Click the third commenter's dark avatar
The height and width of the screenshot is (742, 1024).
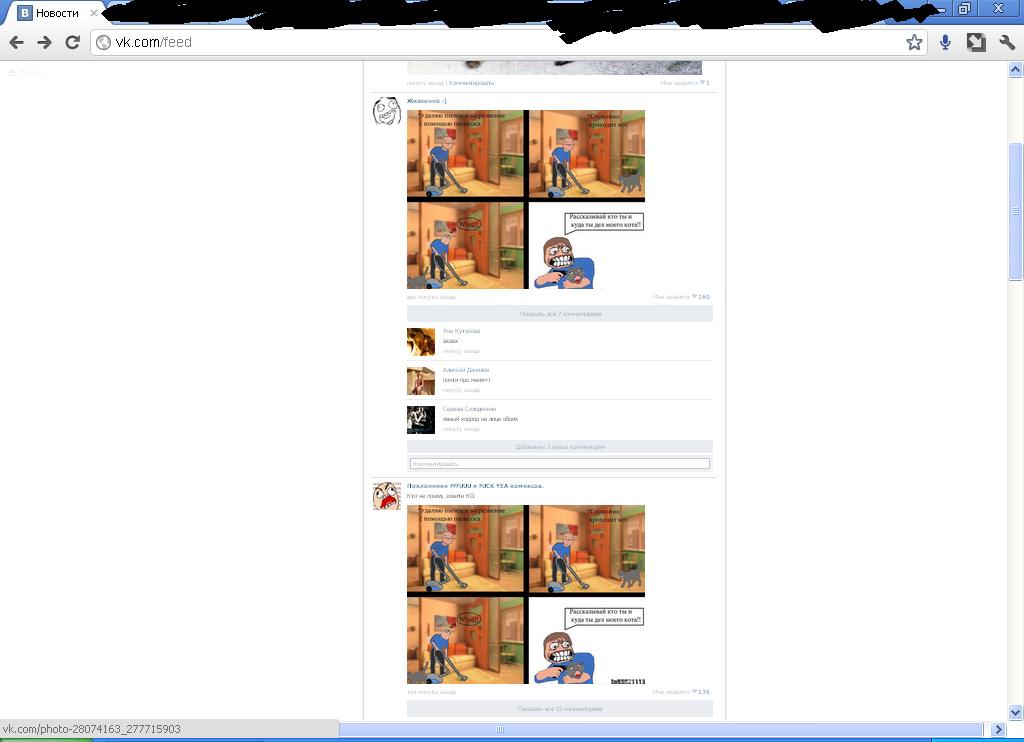pos(421,420)
